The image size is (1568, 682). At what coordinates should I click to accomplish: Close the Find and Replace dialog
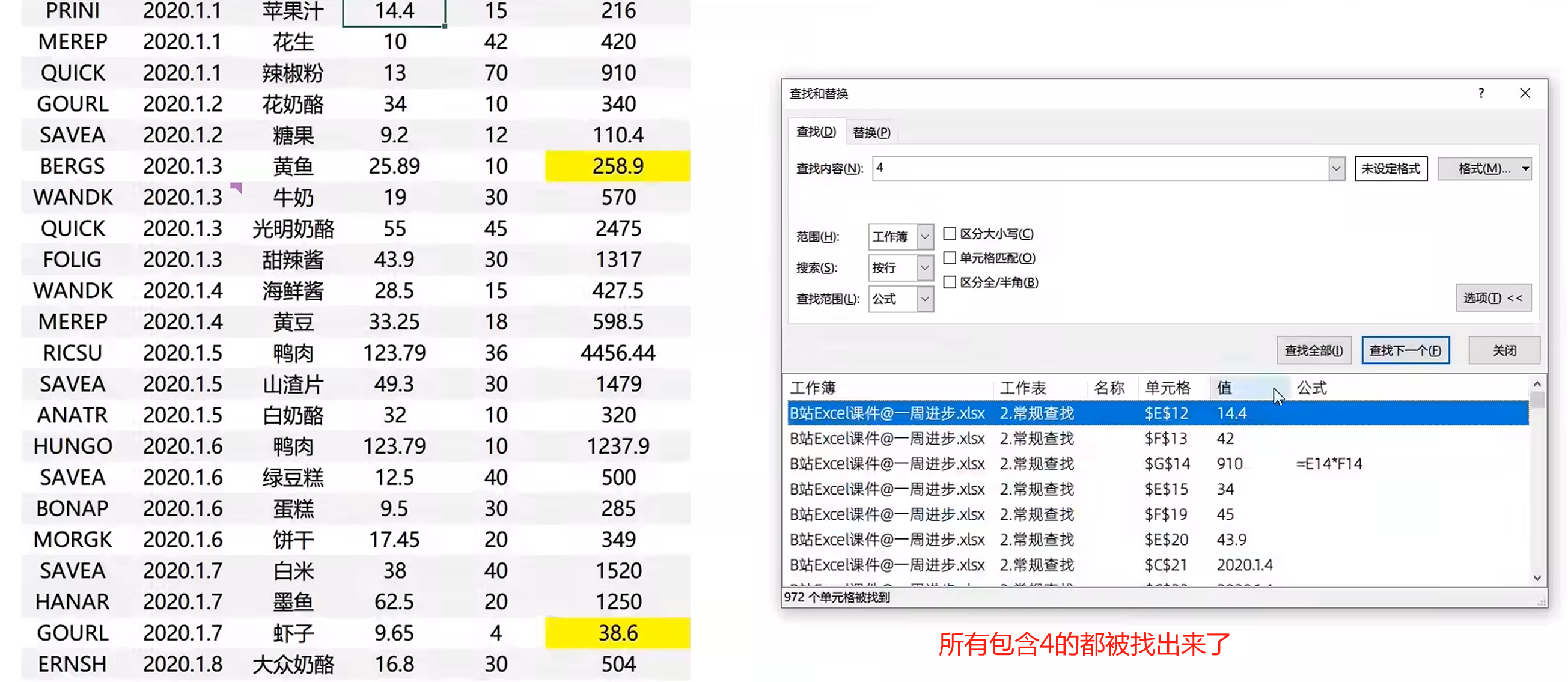pos(1525,93)
